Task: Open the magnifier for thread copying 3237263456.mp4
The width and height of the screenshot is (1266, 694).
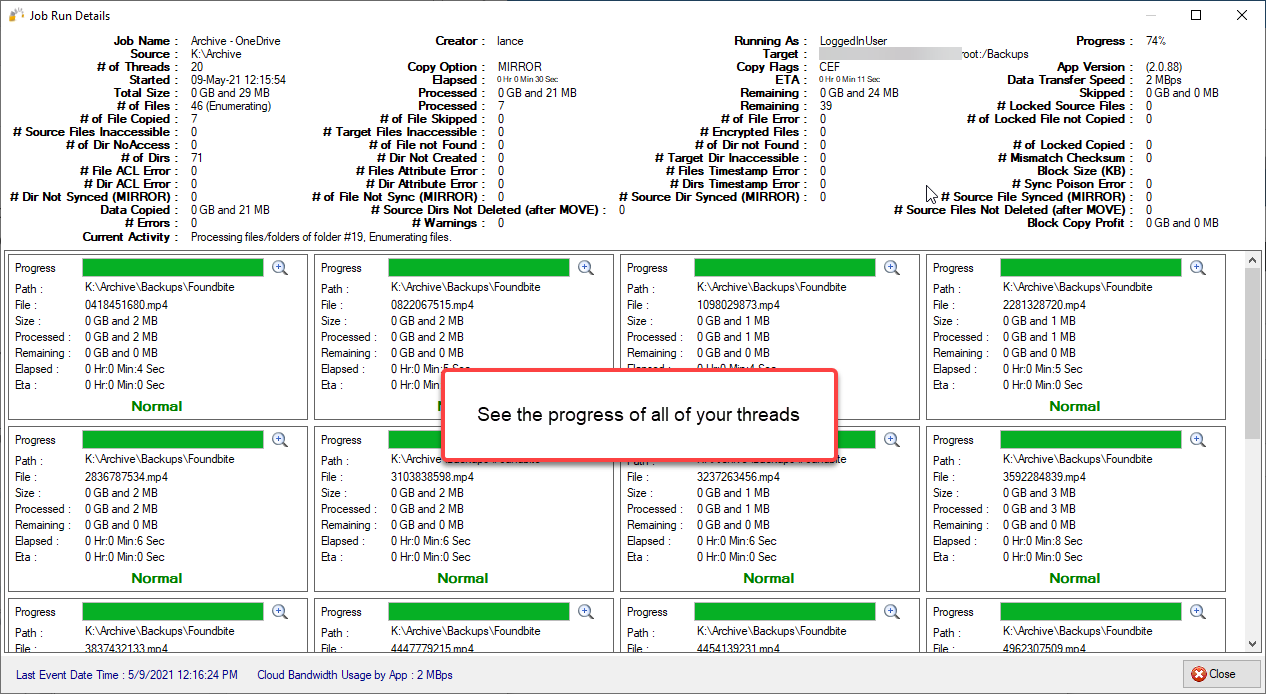Action: click(x=892, y=439)
